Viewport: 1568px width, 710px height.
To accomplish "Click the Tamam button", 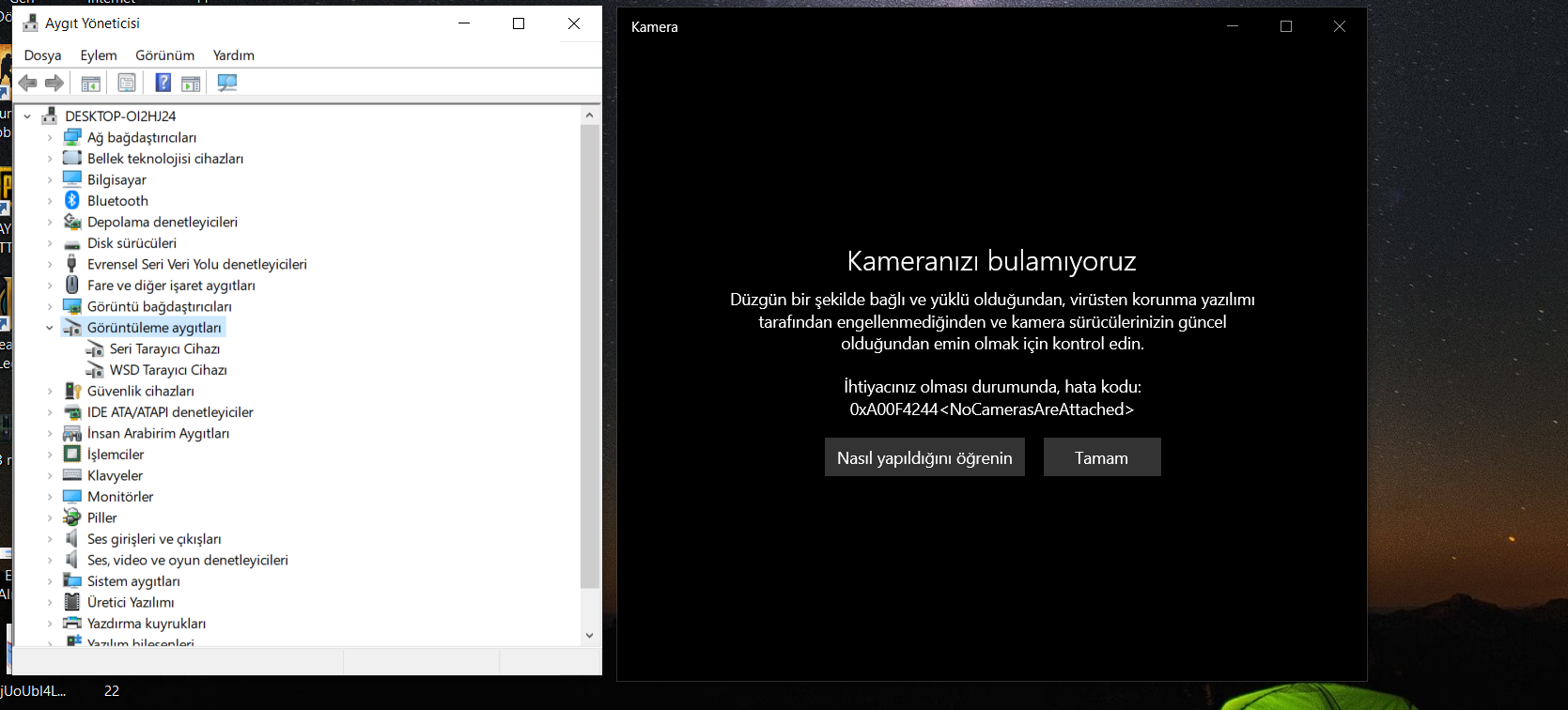I will pos(1102,457).
